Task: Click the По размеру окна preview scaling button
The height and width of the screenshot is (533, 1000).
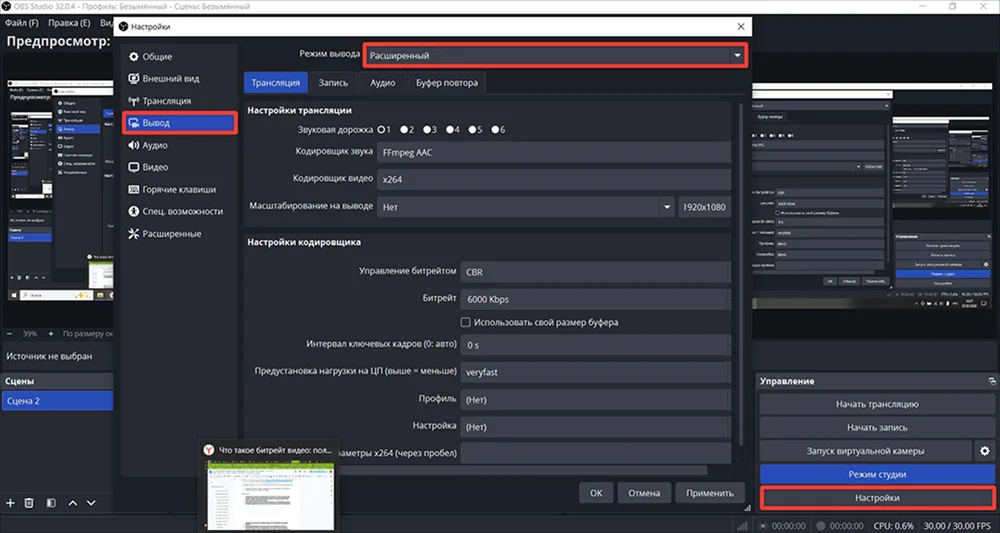Action: pos(88,333)
